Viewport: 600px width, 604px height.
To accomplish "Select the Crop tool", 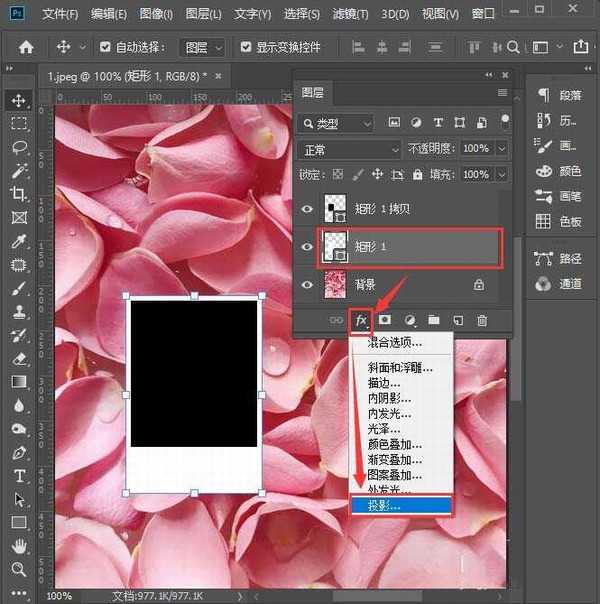I will click(19, 194).
